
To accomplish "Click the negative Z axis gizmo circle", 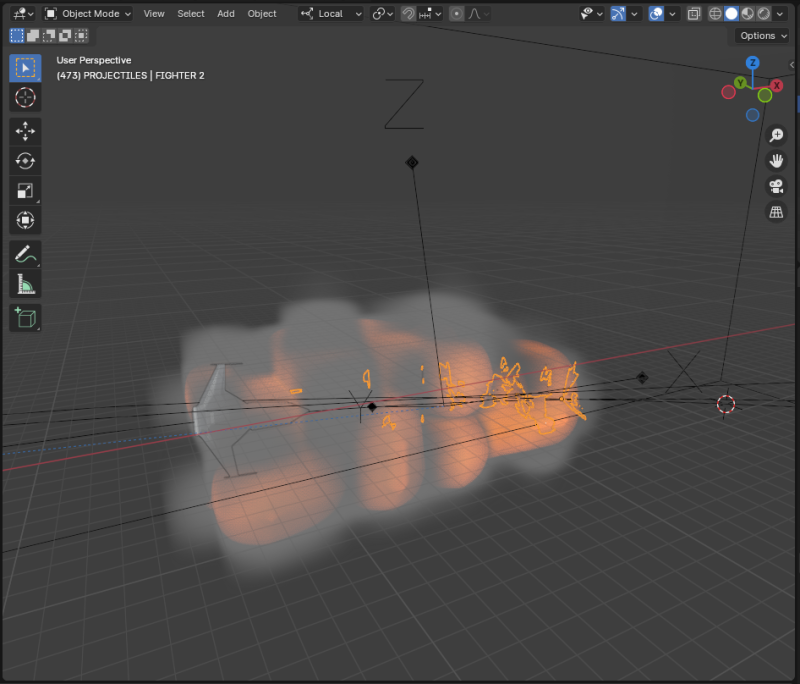I will 753,115.
